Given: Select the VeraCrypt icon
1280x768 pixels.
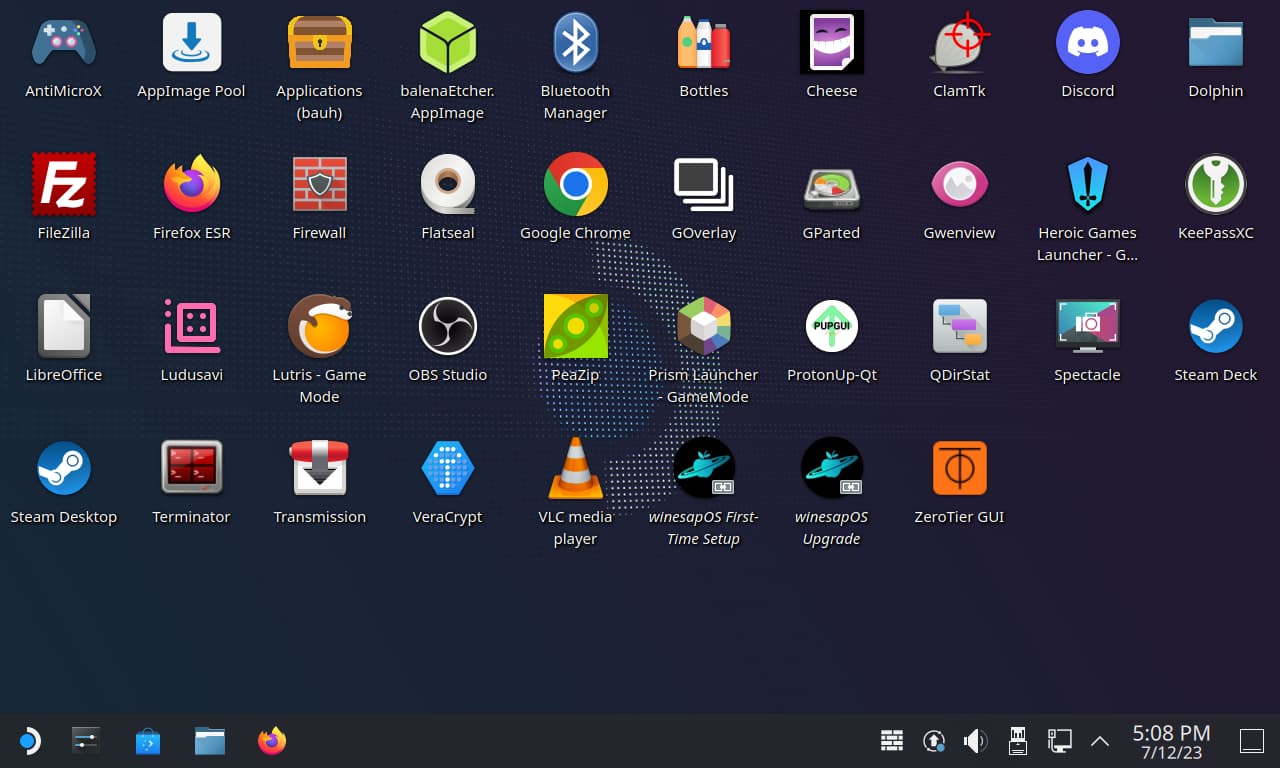Looking at the screenshot, I should (447, 468).
